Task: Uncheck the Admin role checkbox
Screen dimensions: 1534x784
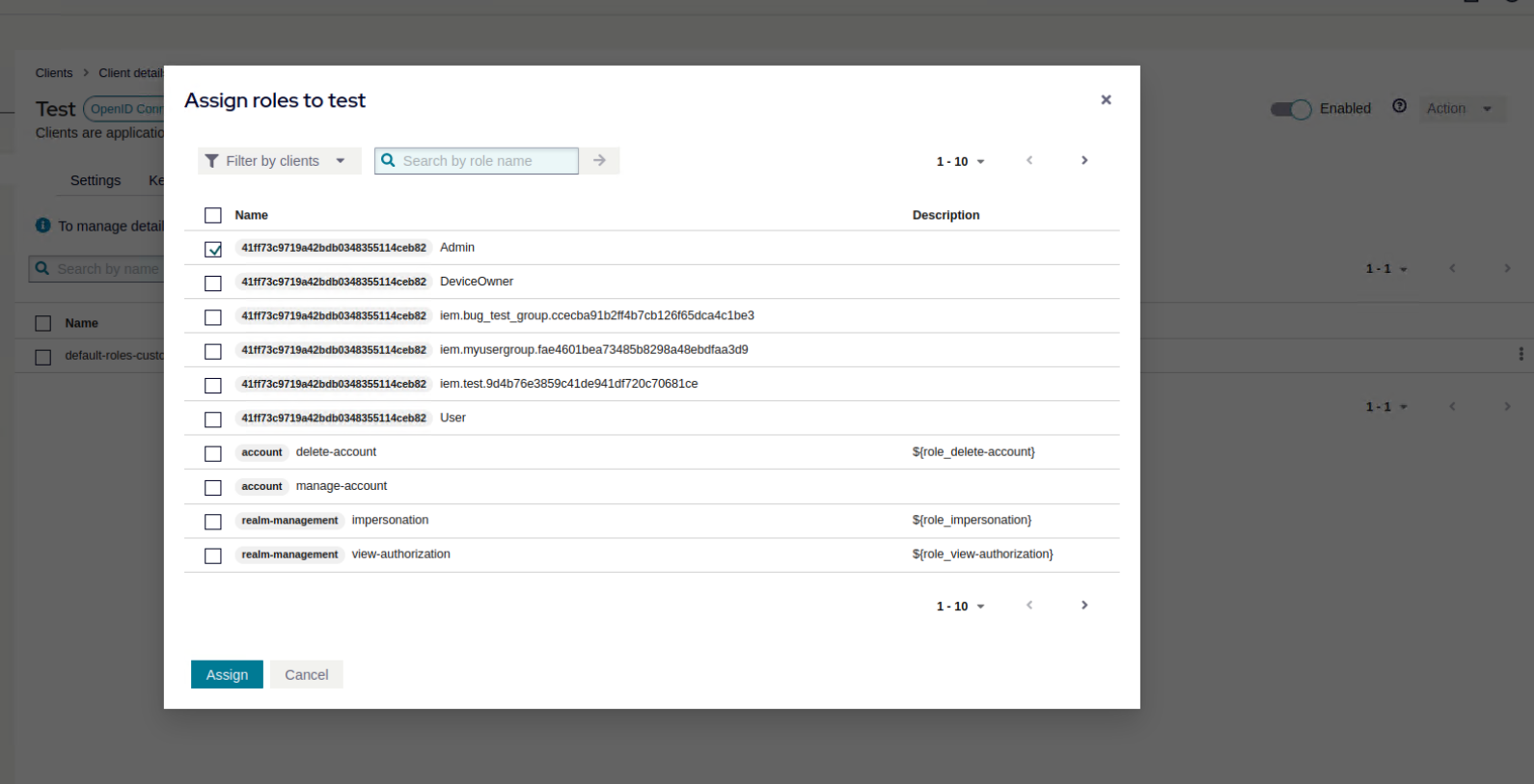Action: 213,249
